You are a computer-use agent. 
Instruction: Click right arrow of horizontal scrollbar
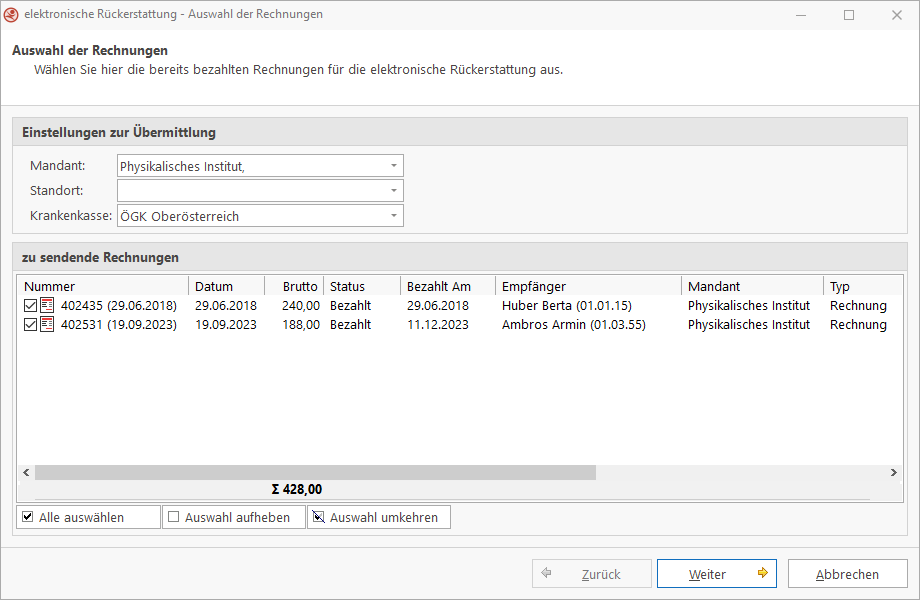(894, 472)
